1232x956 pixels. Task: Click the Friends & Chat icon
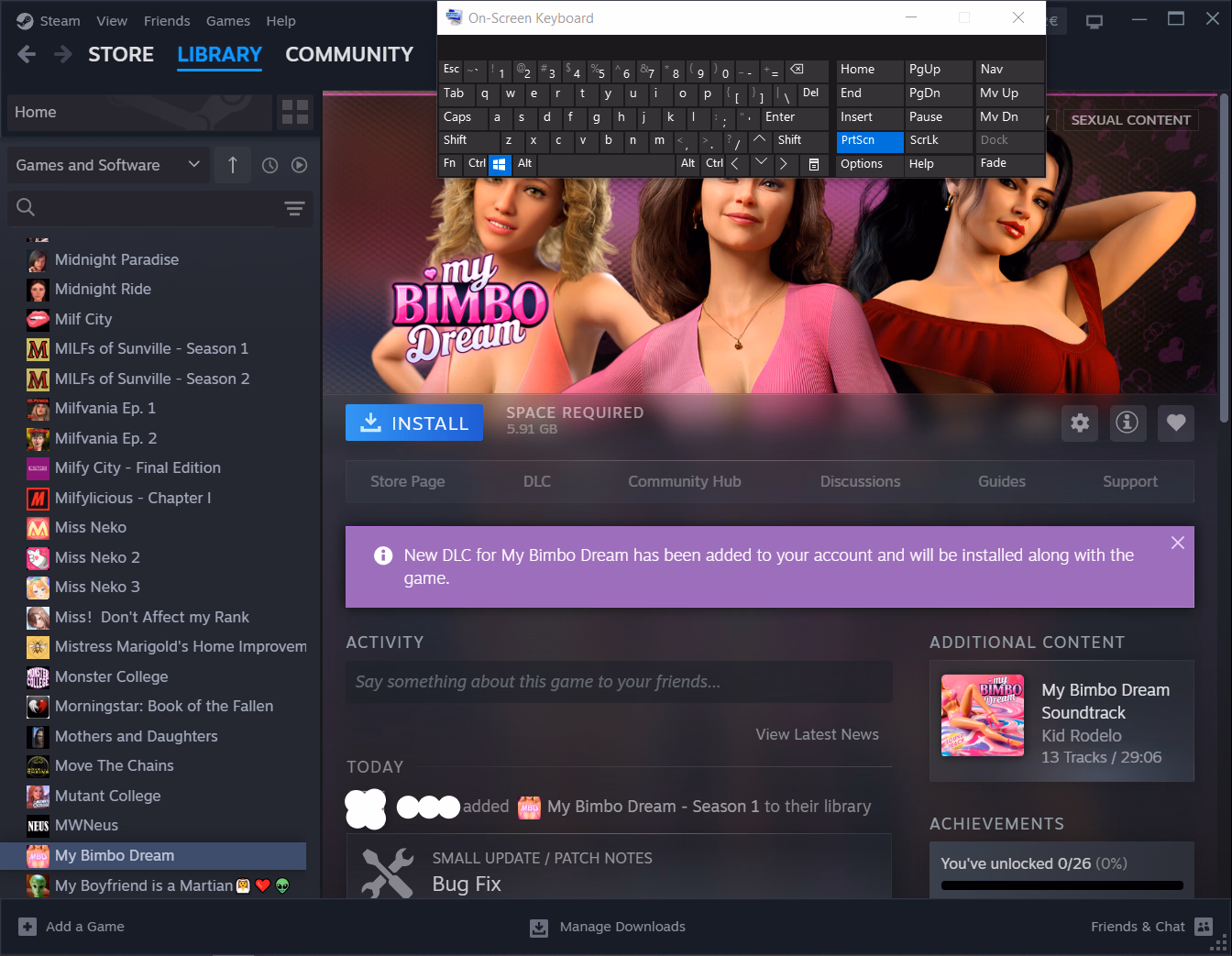[1204, 927]
